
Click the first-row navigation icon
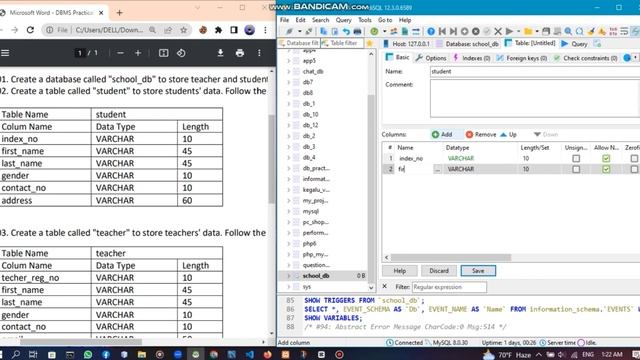pyautogui.click(x=442, y=31)
